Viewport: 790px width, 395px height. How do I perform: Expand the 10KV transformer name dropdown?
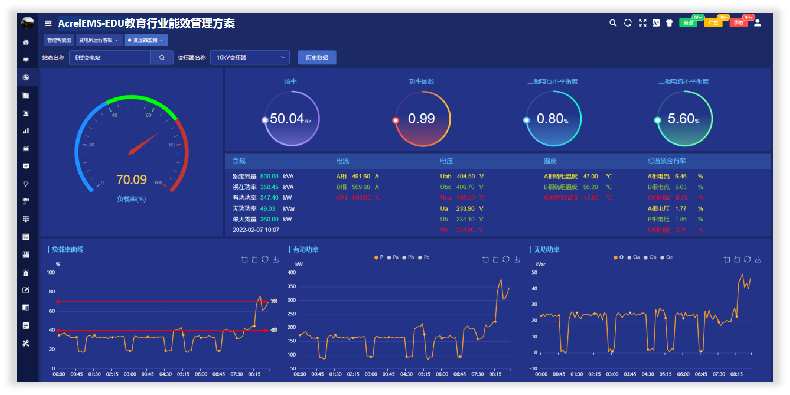pyautogui.click(x=250, y=57)
